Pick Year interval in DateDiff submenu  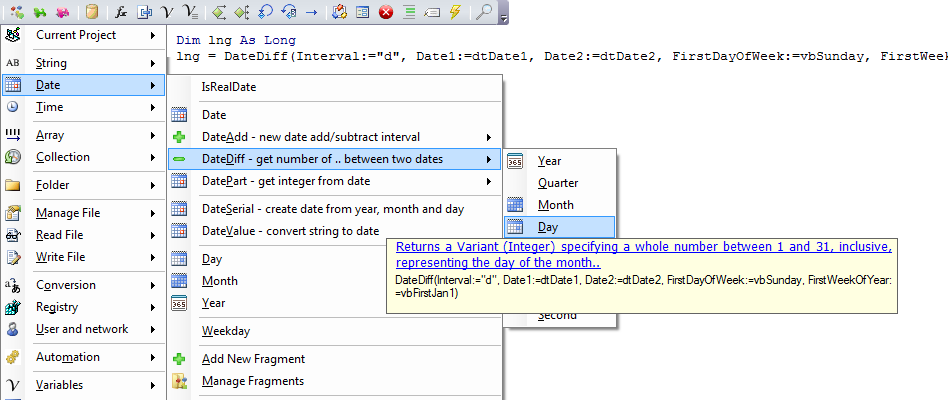(549, 161)
